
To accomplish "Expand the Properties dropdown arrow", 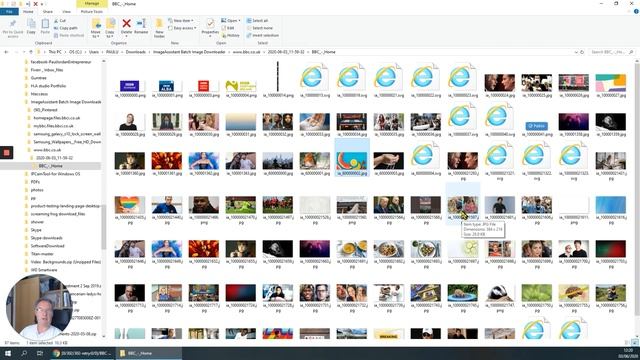I will point(210,37).
